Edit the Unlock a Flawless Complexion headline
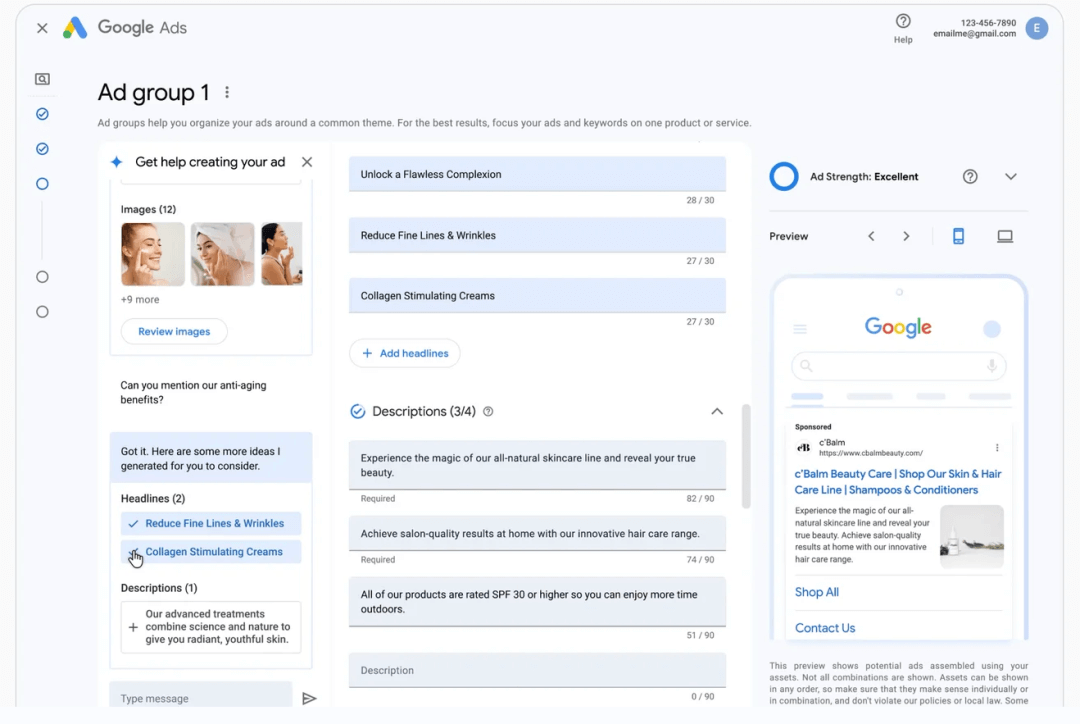This screenshot has height=724, width=1080. 537,174
